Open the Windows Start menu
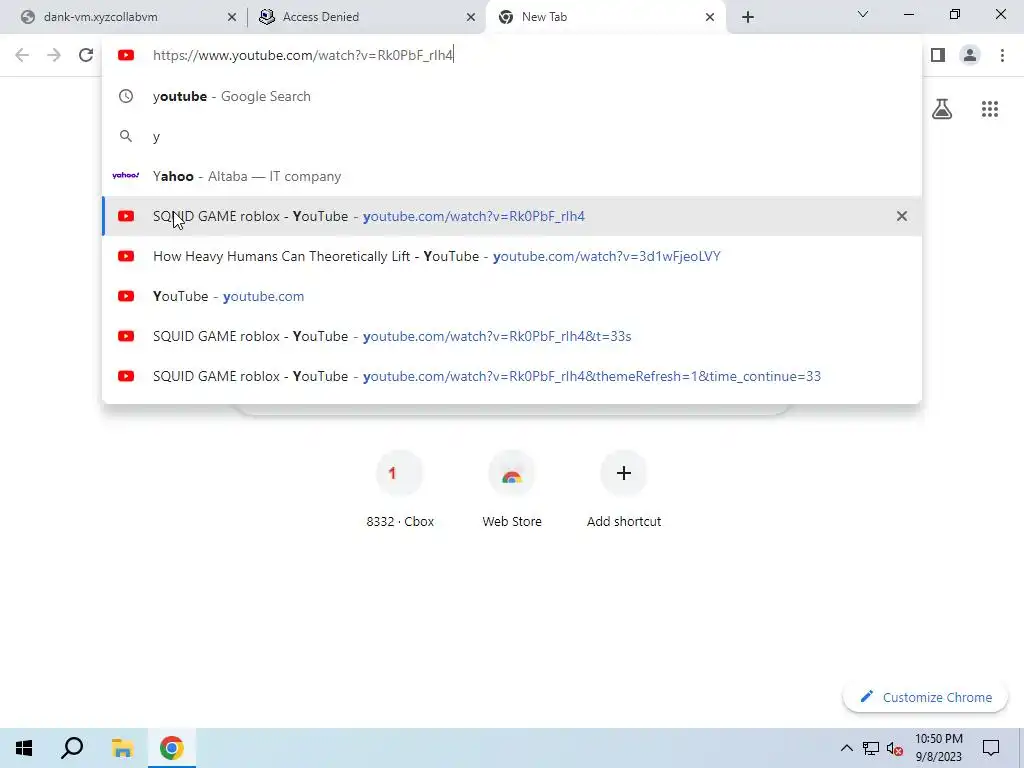Screen dimensions: 1024x768 (24, 748)
